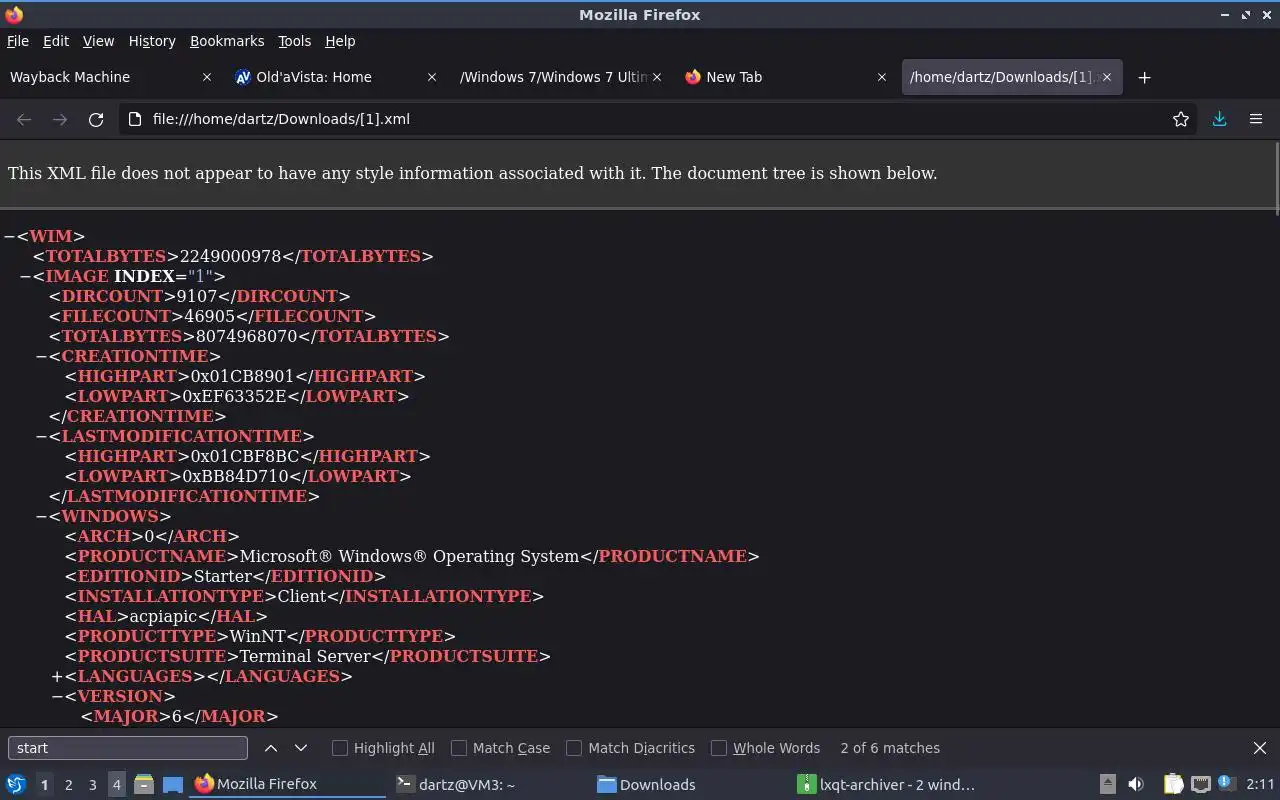Click the taskbar clock showing 2:11
The width and height of the screenshot is (1280, 800).
[x=1260, y=785]
